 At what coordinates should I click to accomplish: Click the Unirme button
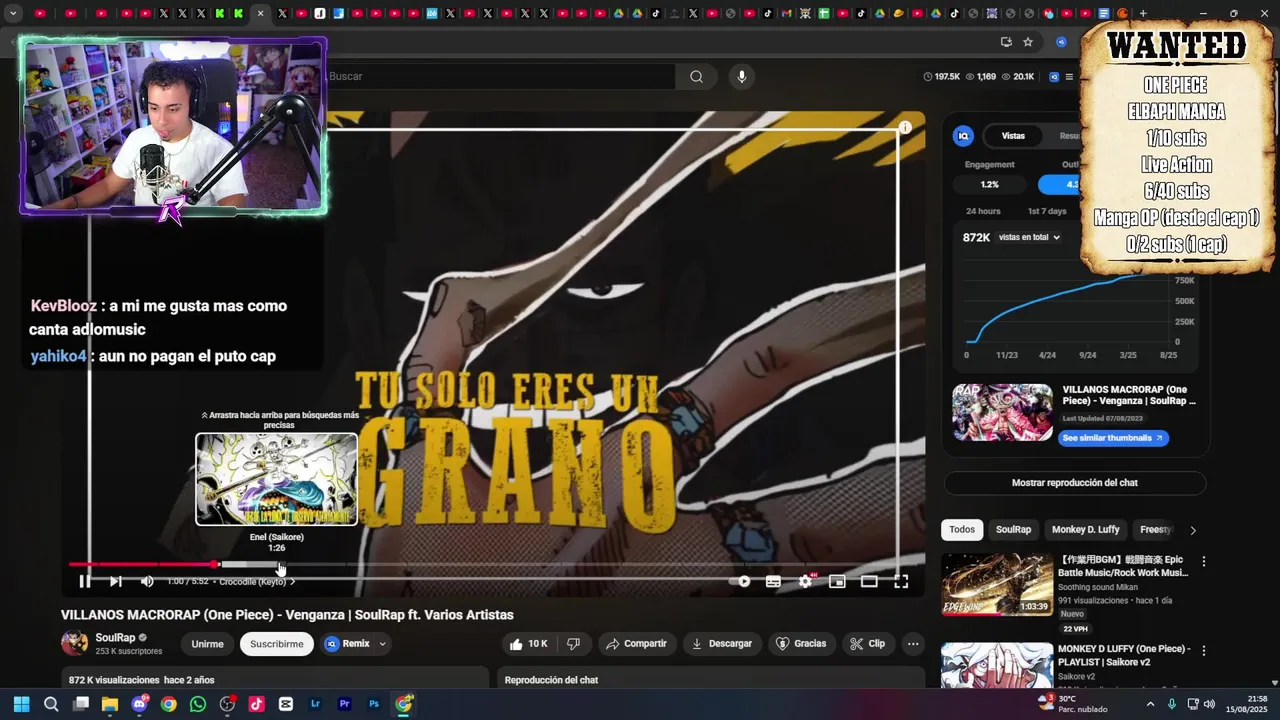207,644
